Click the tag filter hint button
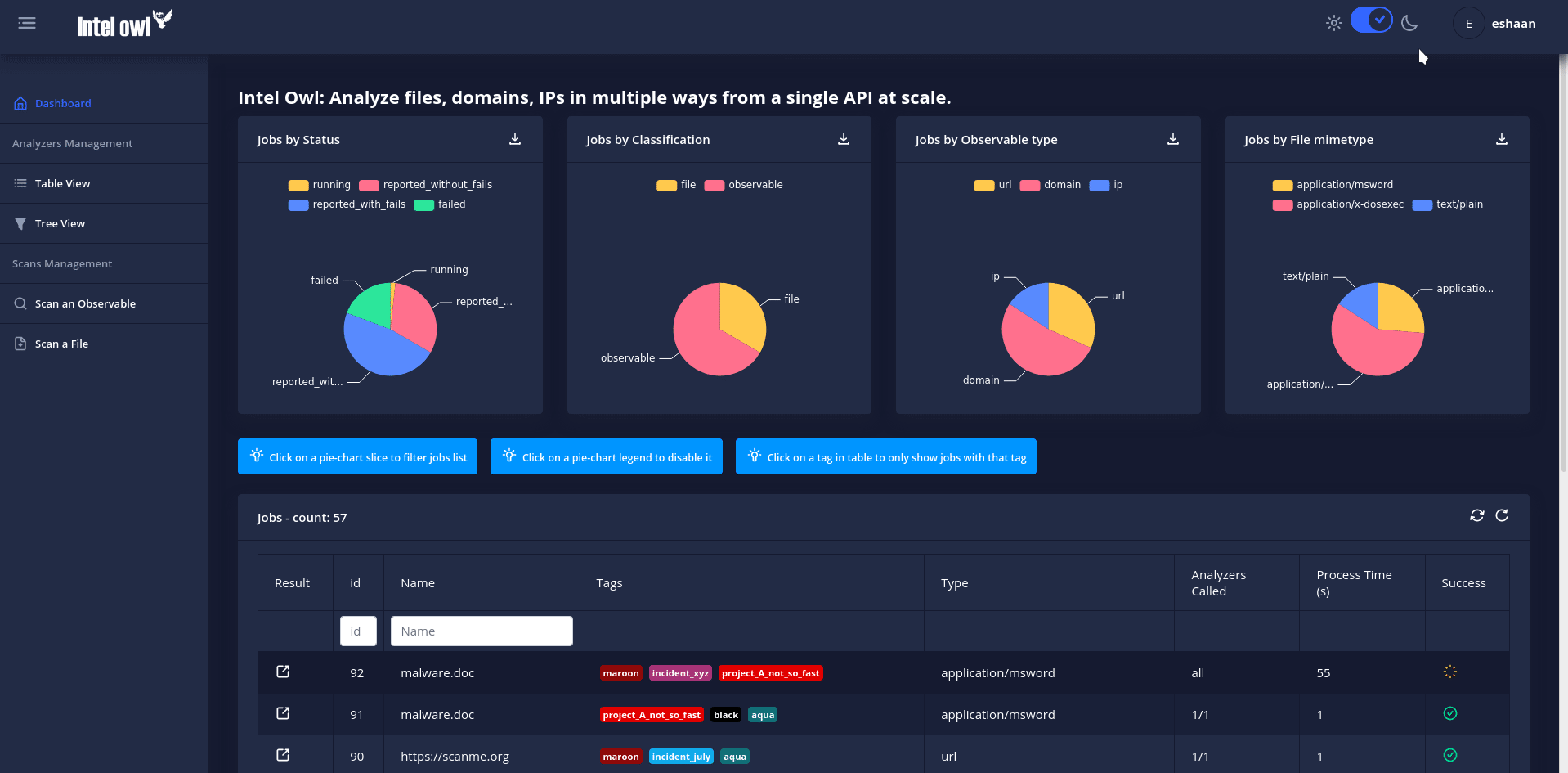1568x773 pixels. point(886,456)
